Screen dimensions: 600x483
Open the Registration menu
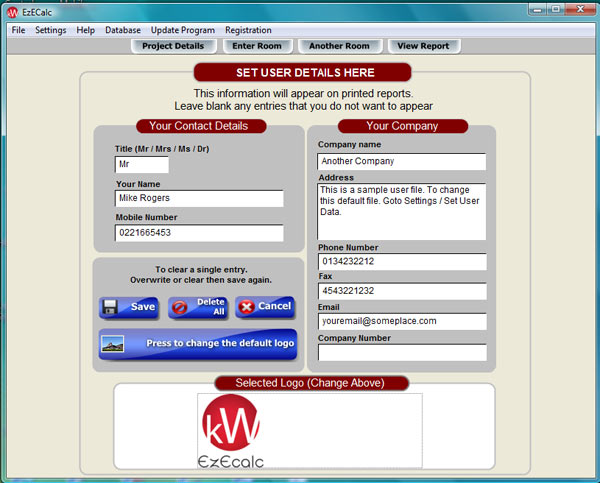[x=248, y=30]
